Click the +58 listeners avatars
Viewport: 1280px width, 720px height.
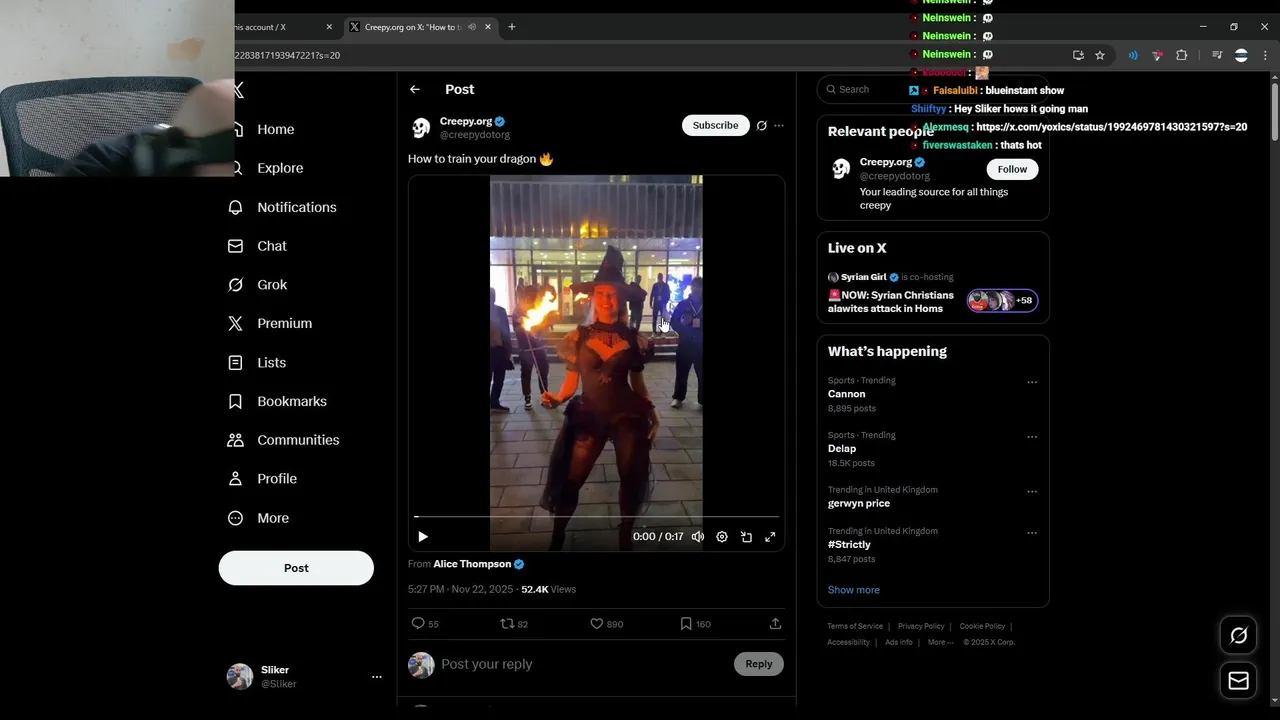pos(1002,301)
